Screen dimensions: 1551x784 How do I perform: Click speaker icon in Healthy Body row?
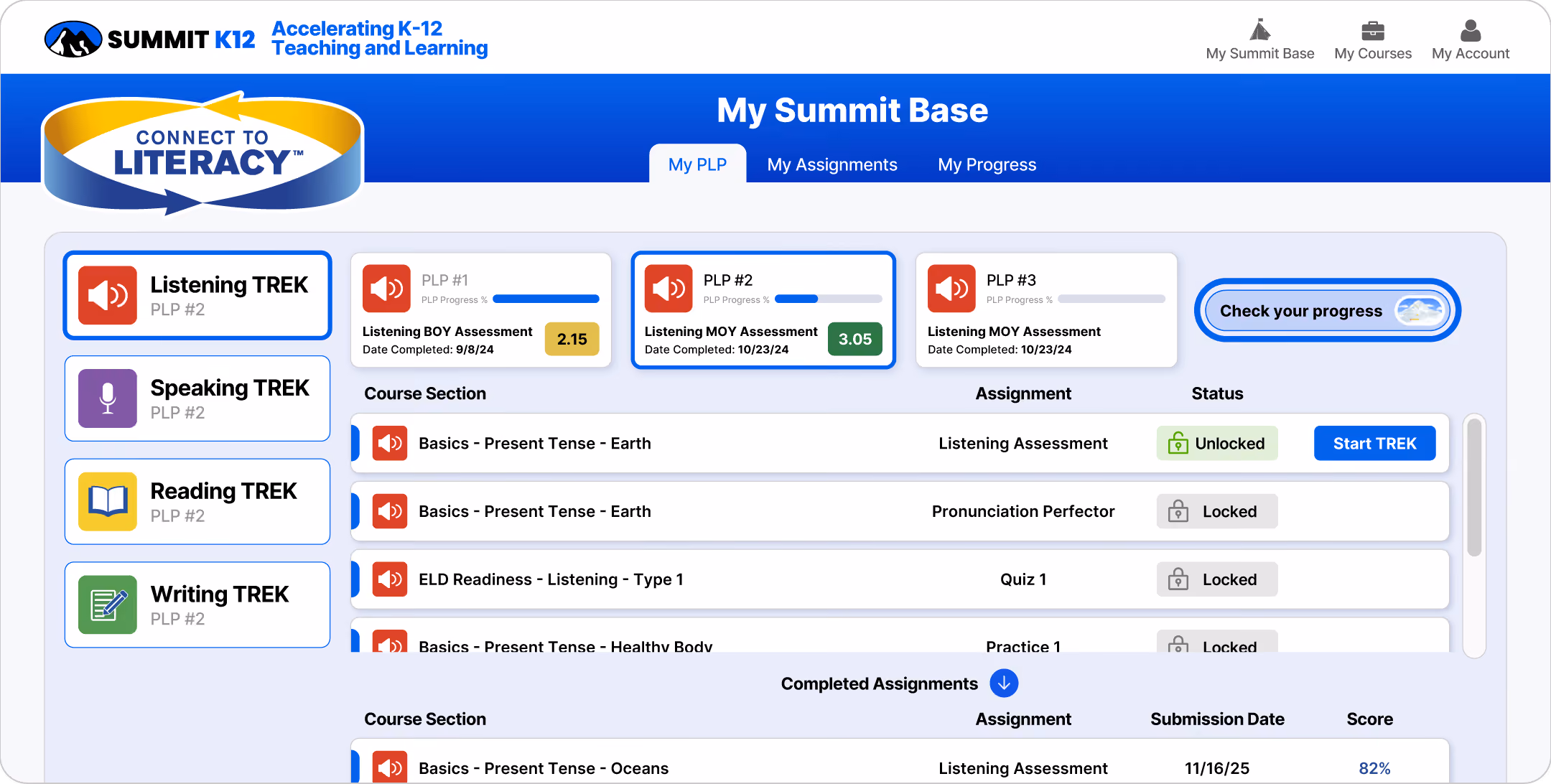click(x=390, y=641)
